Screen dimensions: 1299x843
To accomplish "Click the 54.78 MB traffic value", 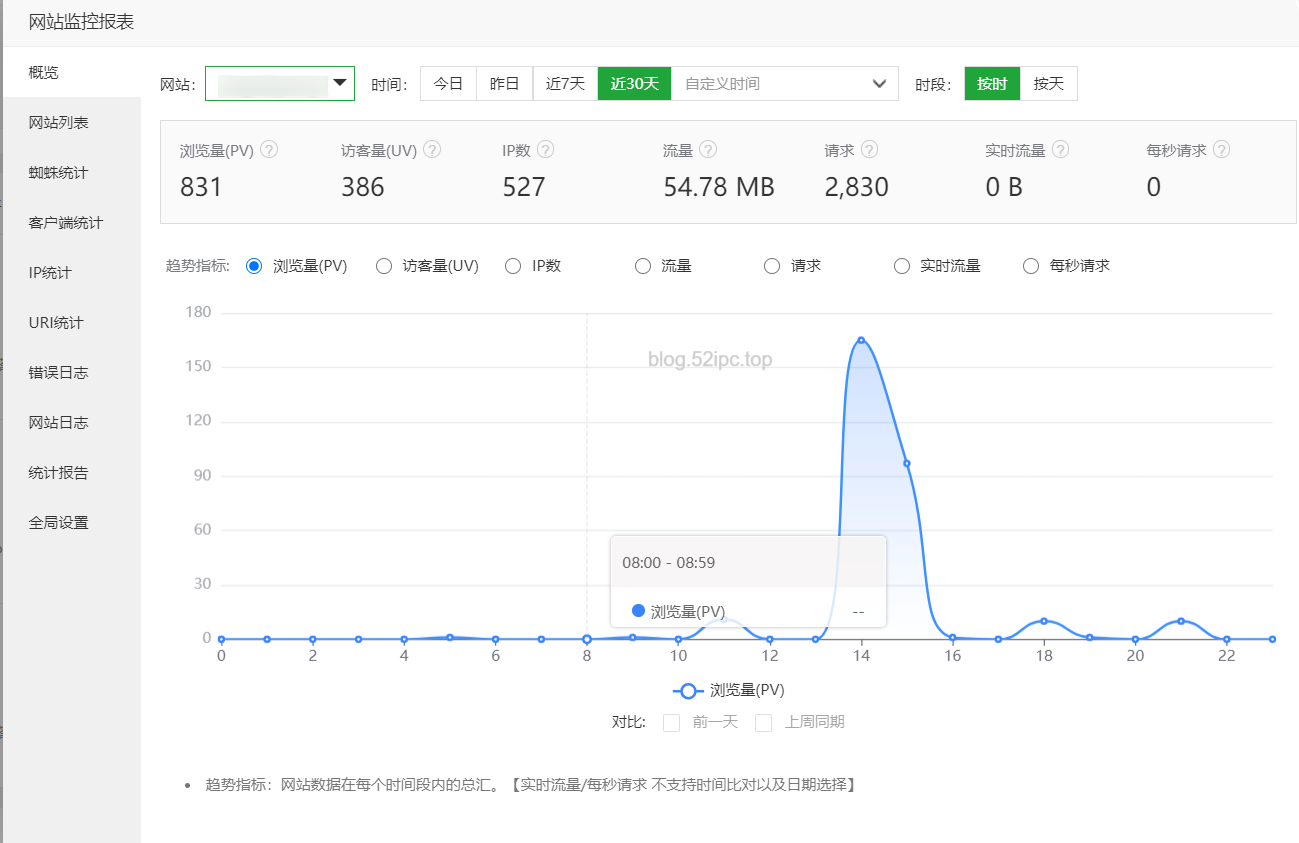I will point(719,187).
